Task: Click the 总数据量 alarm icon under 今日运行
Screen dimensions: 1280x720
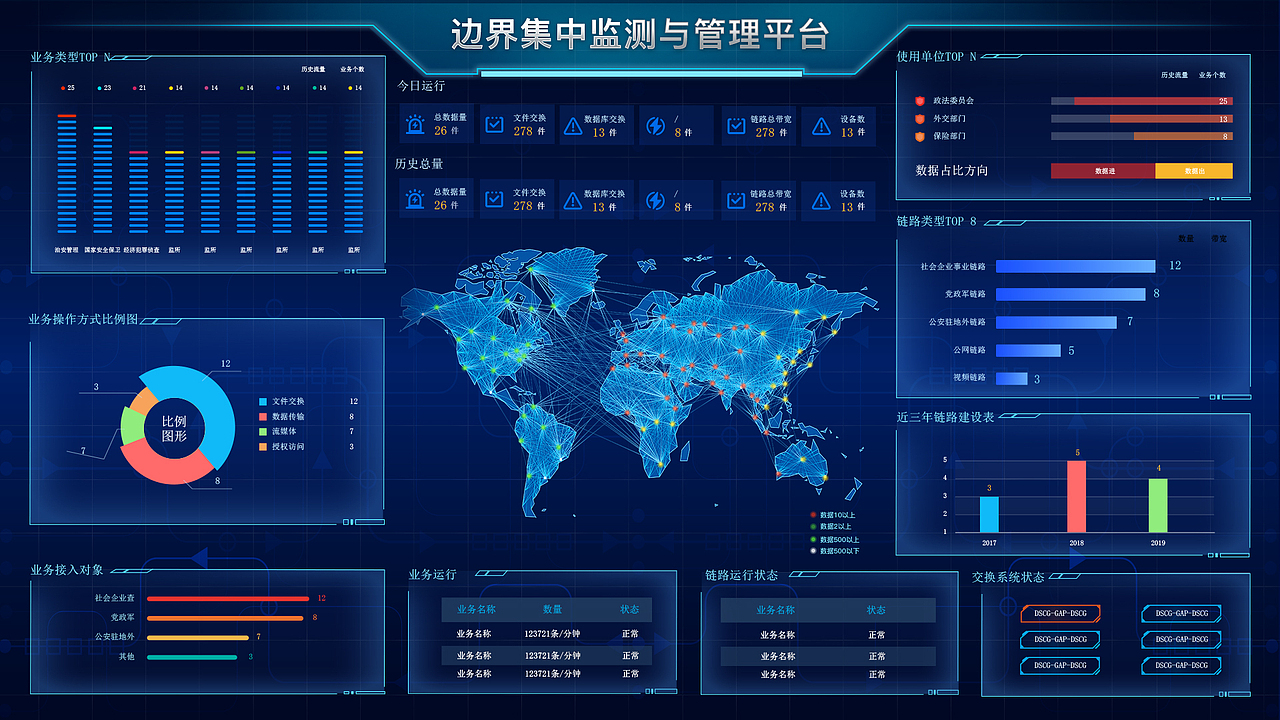Action: click(x=413, y=125)
